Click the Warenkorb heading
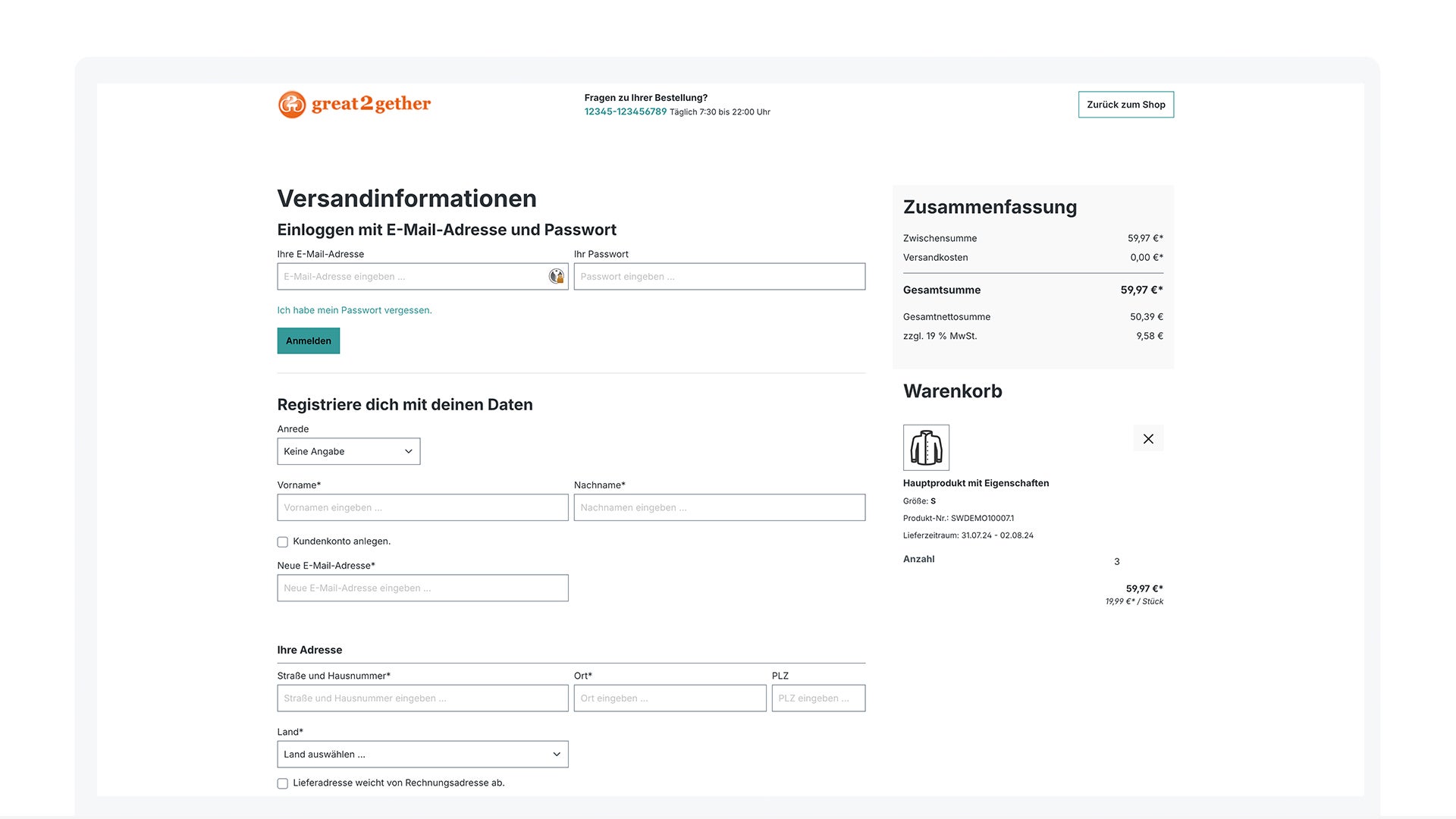The height and width of the screenshot is (819, 1456). coord(952,391)
